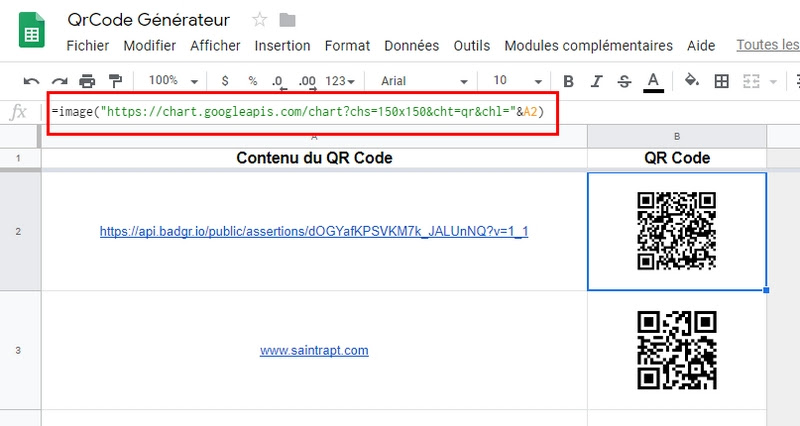
Task: Open the text color picker
Action: [x=653, y=82]
